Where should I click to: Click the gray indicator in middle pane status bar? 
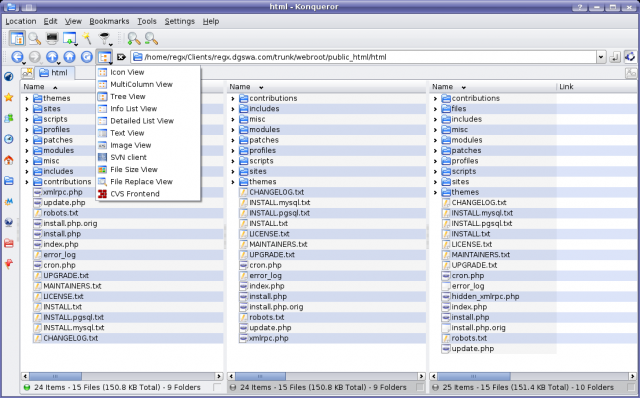coord(233,387)
